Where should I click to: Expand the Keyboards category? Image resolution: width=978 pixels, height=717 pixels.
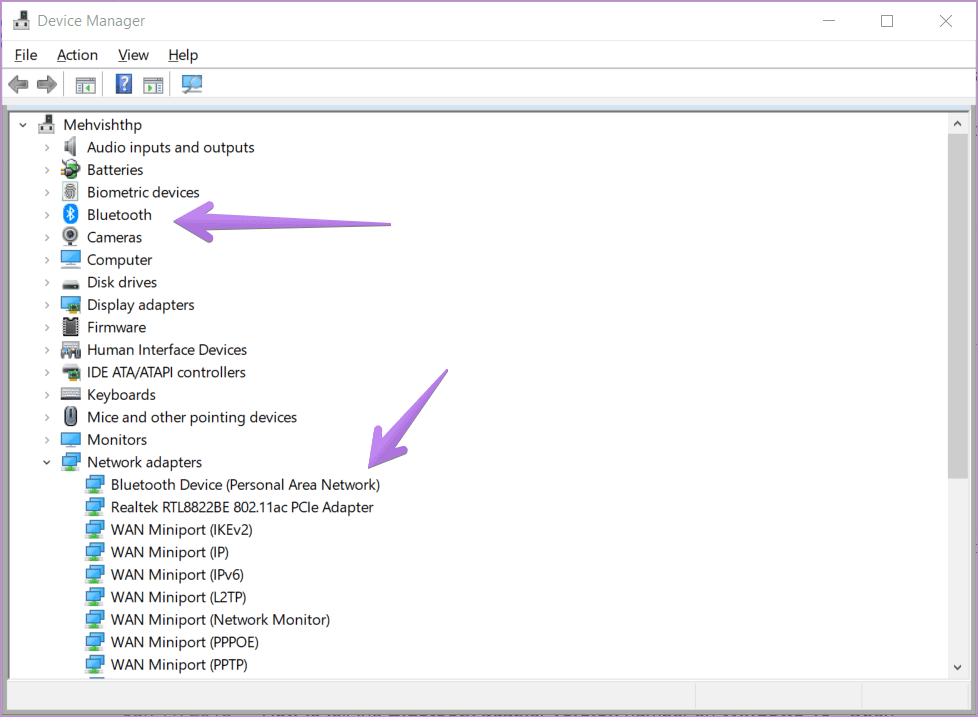click(47, 395)
